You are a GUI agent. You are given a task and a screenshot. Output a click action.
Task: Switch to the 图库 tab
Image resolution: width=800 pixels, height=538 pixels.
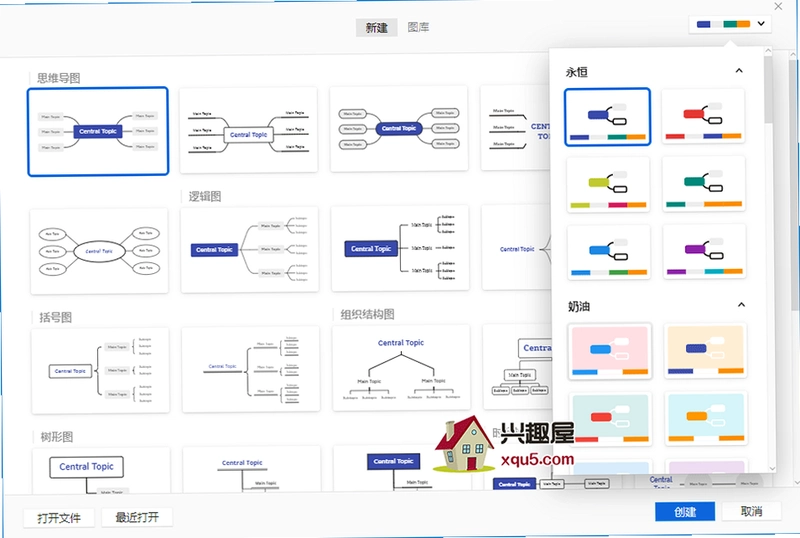[x=418, y=27]
